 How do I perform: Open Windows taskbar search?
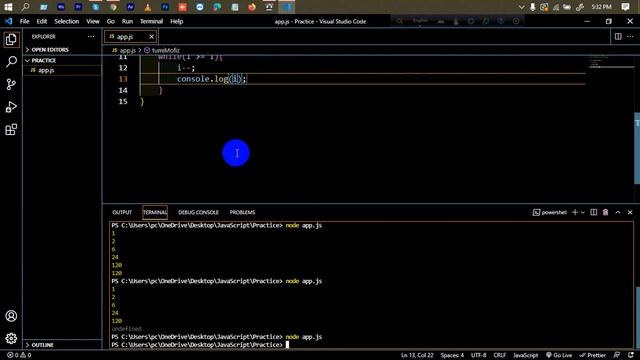tap(25, 7)
